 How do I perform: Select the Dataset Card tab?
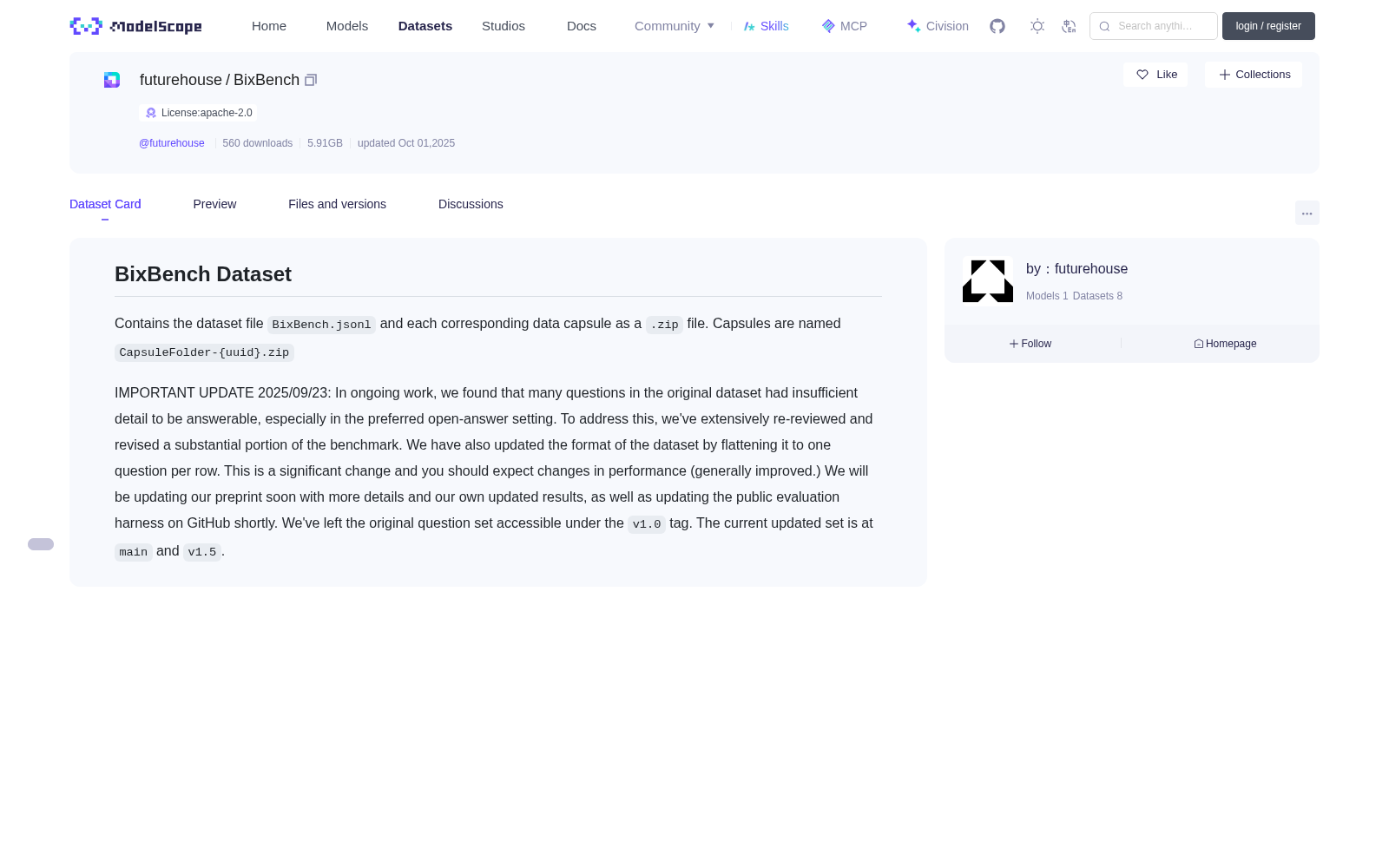[105, 204]
